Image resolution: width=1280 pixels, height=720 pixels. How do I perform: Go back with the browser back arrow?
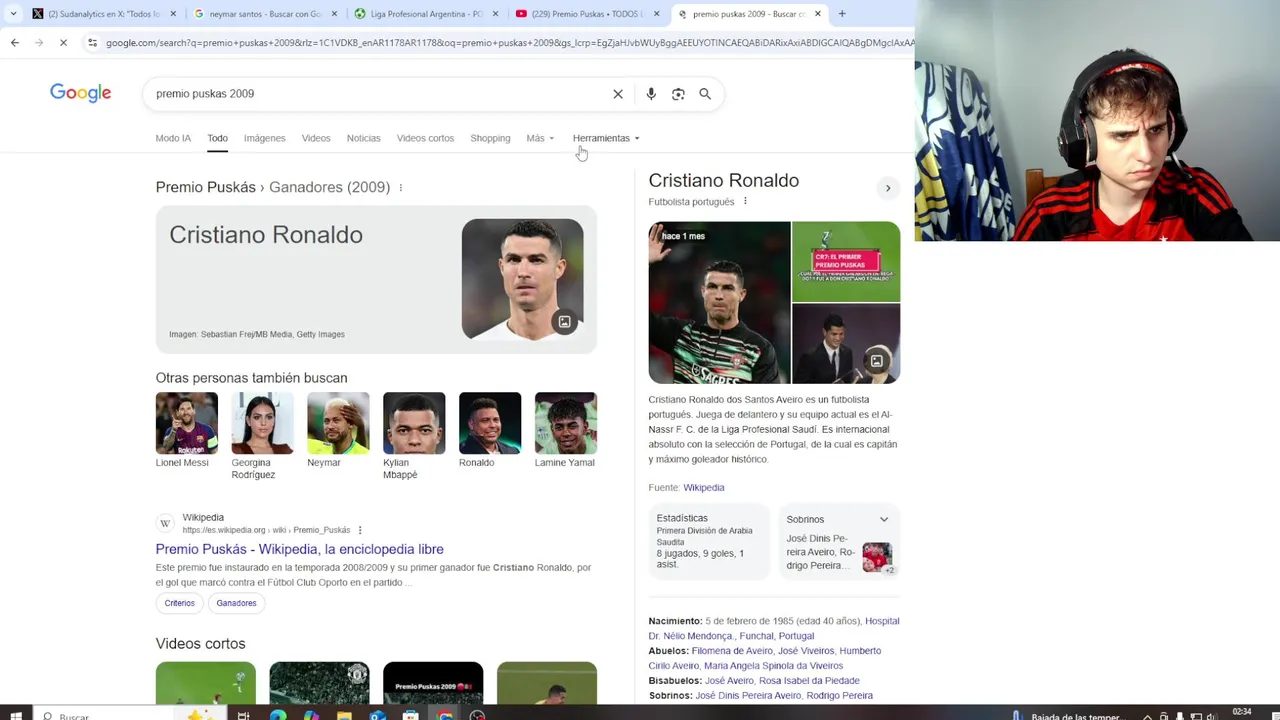15,42
